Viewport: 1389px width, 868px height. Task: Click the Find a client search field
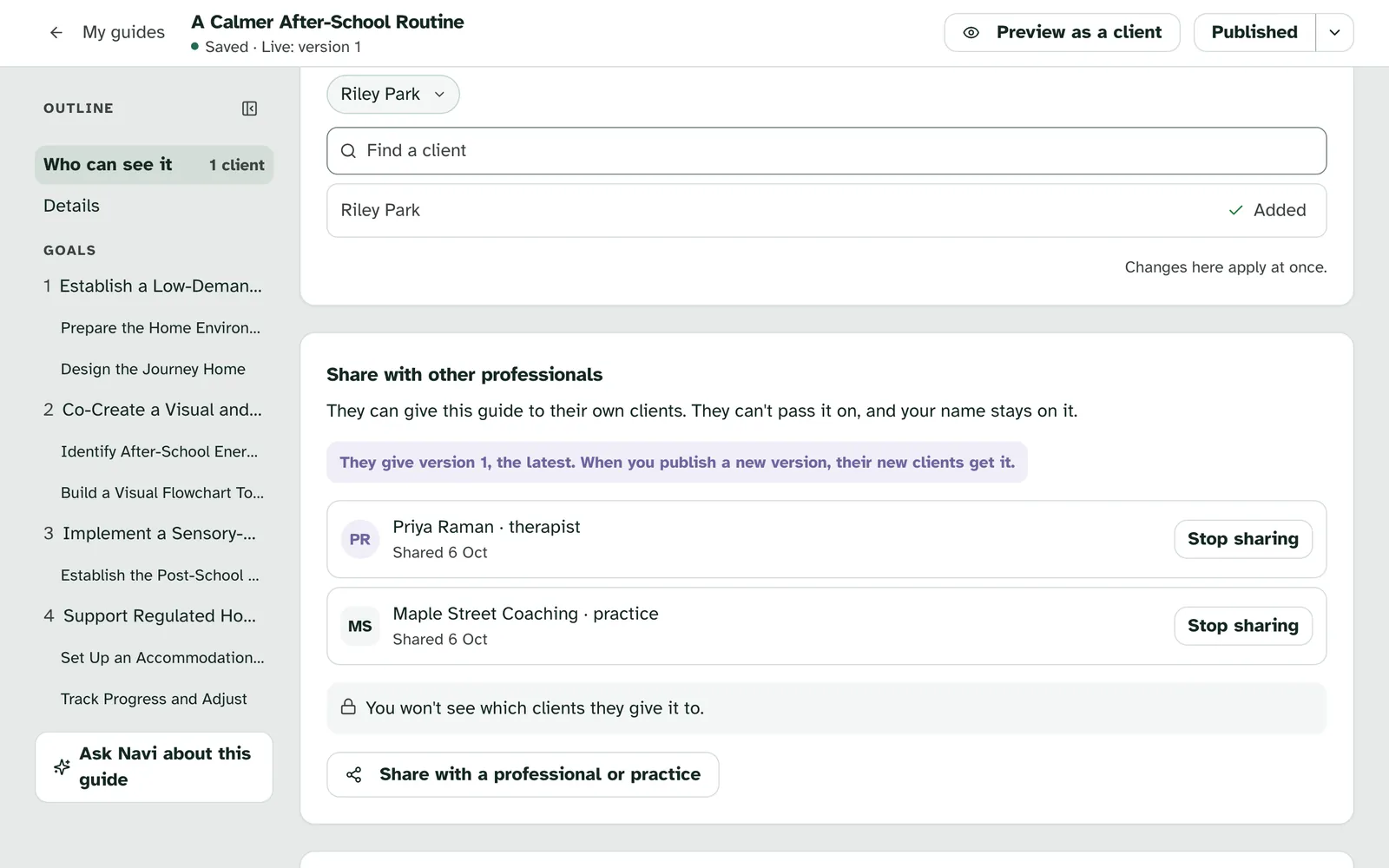pos(826,151)
